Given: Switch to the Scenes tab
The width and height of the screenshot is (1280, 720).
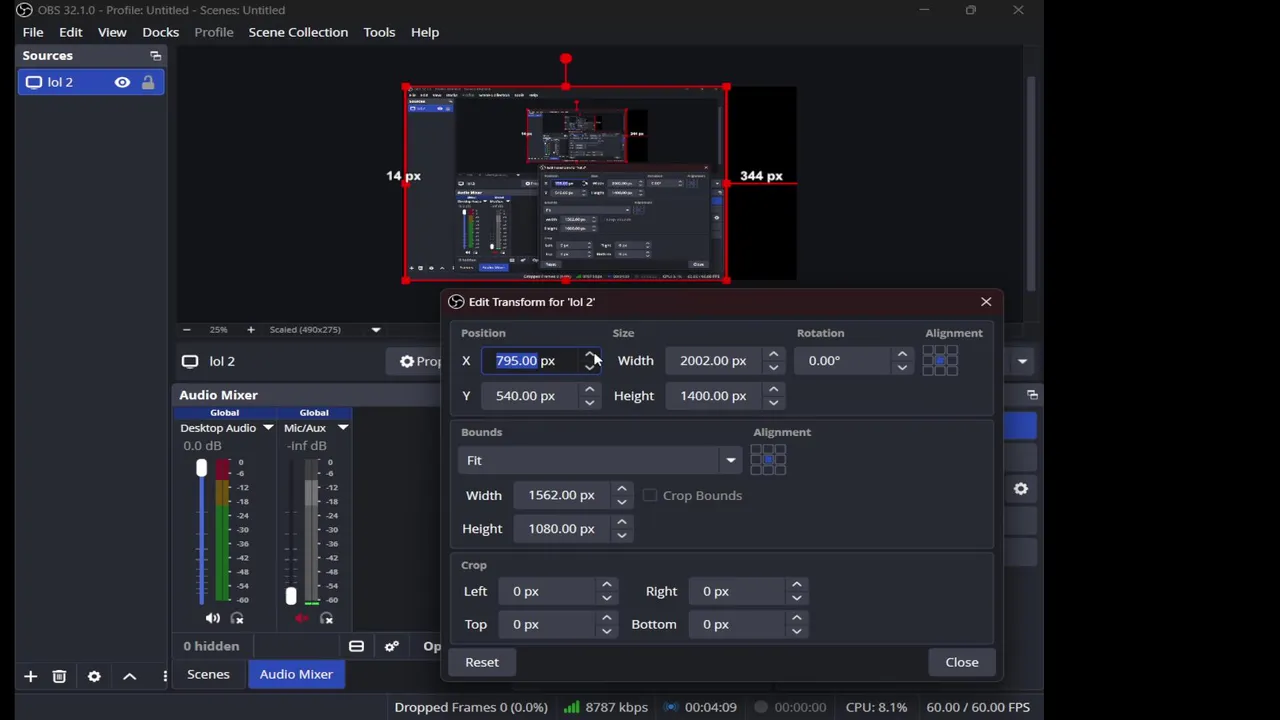Looking at the screenshot, I should click(208, 674).
